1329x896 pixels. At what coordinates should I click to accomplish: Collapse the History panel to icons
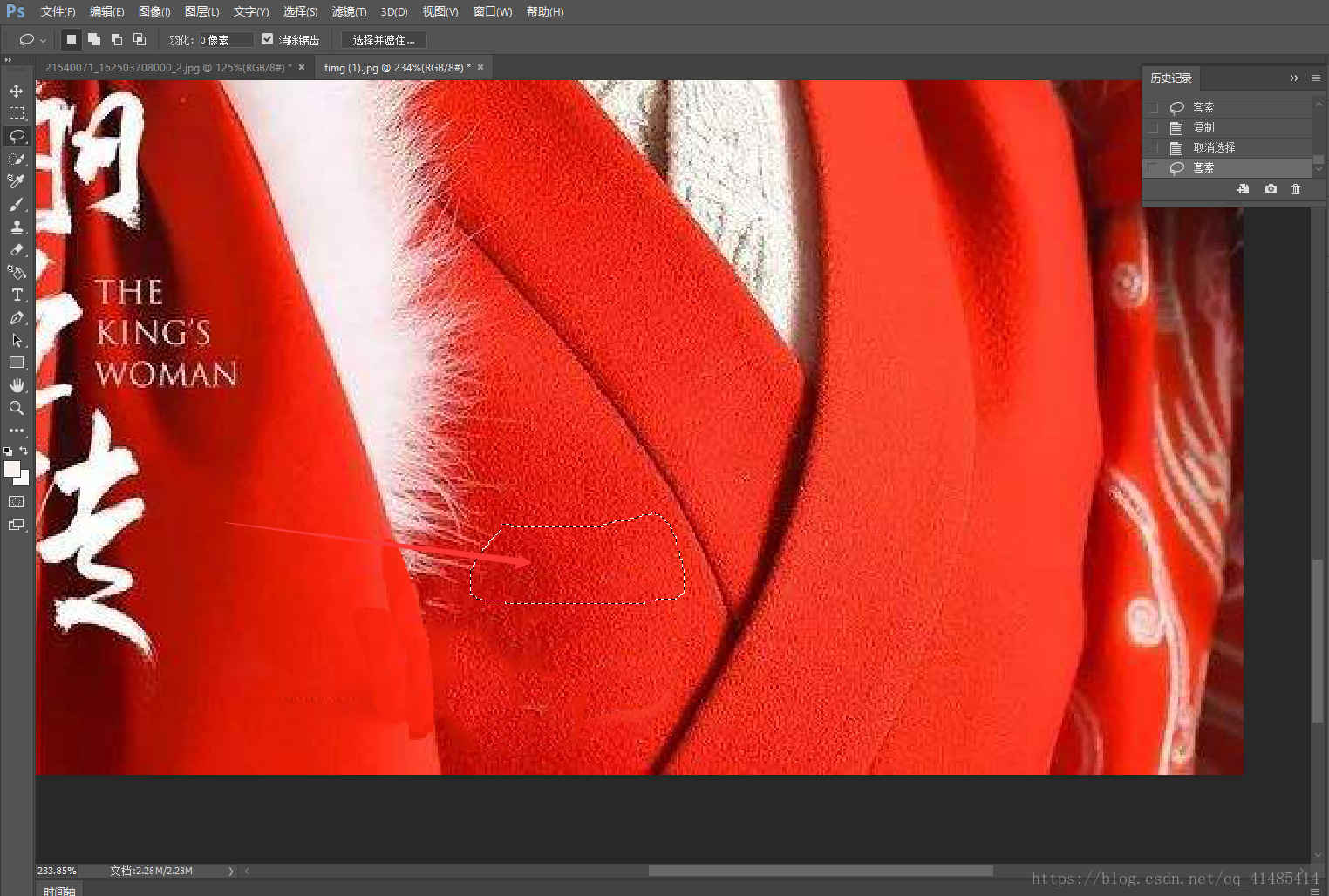[x=1294, y=78]
